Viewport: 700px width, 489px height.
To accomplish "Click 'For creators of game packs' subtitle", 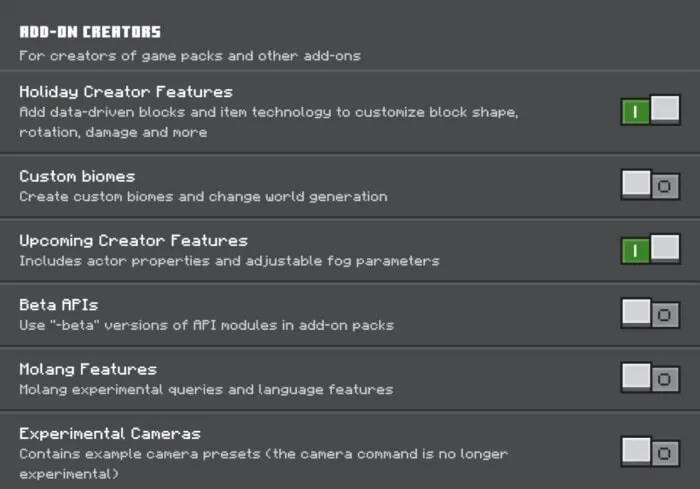I will click(x=190, y=56).
